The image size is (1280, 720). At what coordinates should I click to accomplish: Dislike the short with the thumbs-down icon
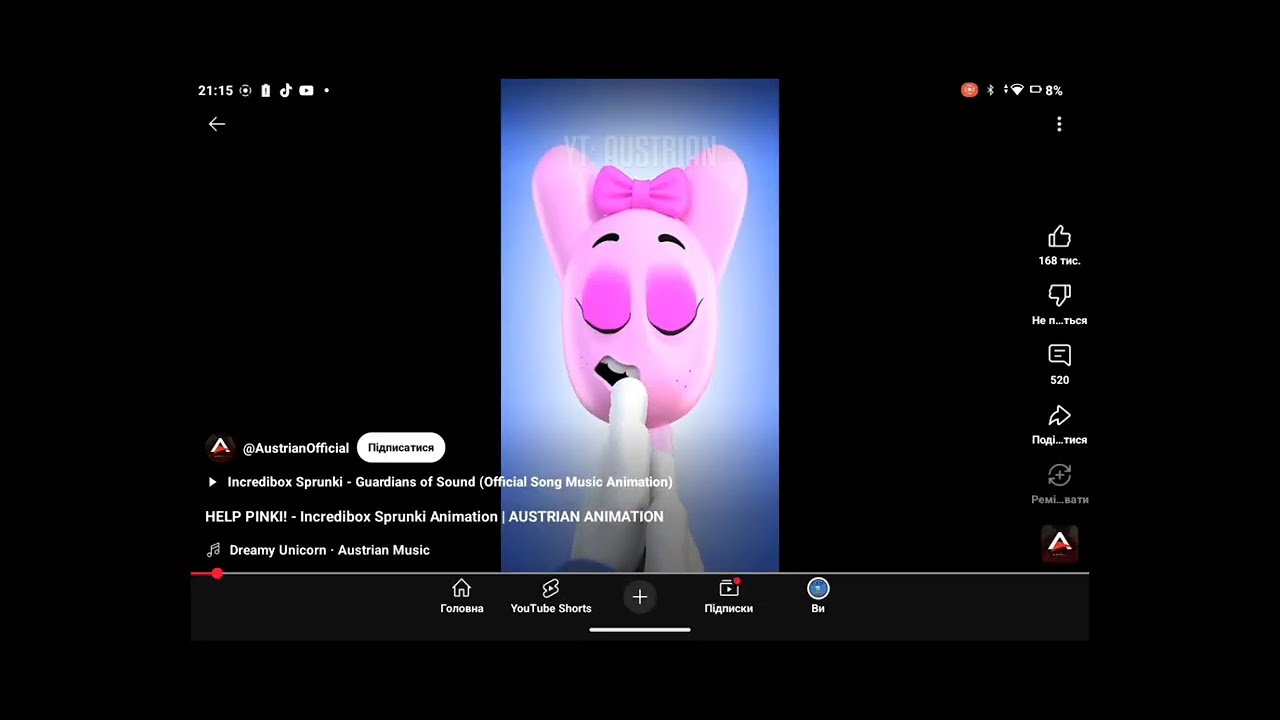coord(1059,296)
